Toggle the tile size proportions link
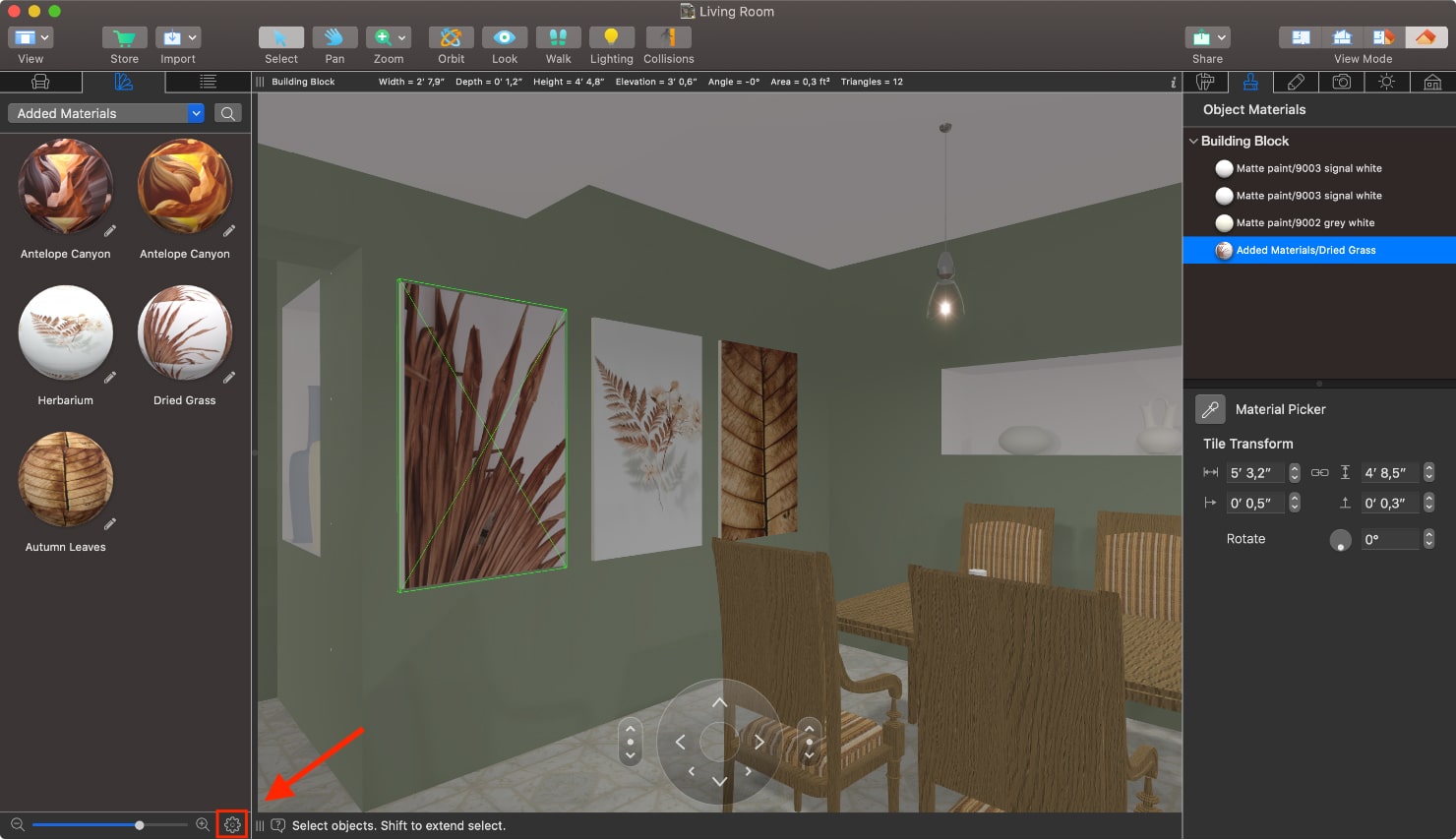 [1319, 473]
